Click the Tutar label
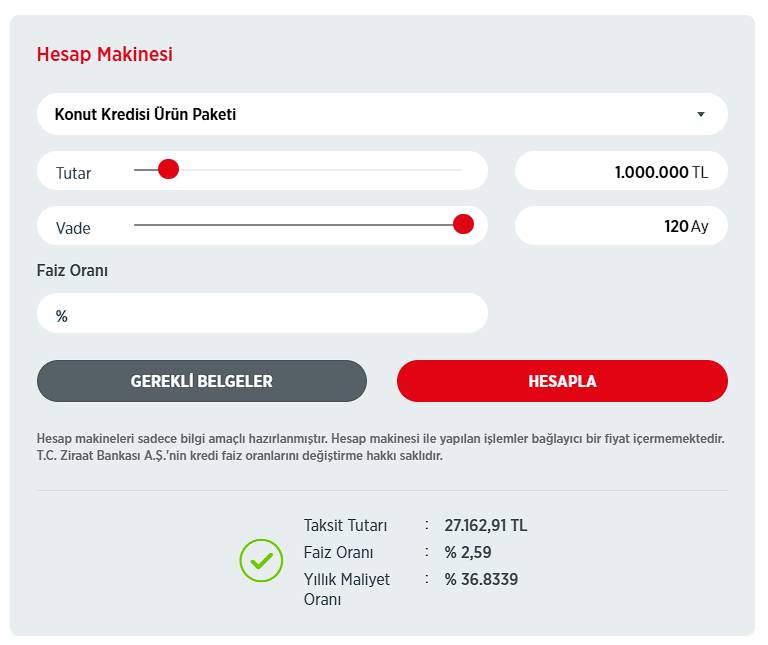Image resolution: width=768 pixels, height=645 pixels. click(x=73, y=173)
